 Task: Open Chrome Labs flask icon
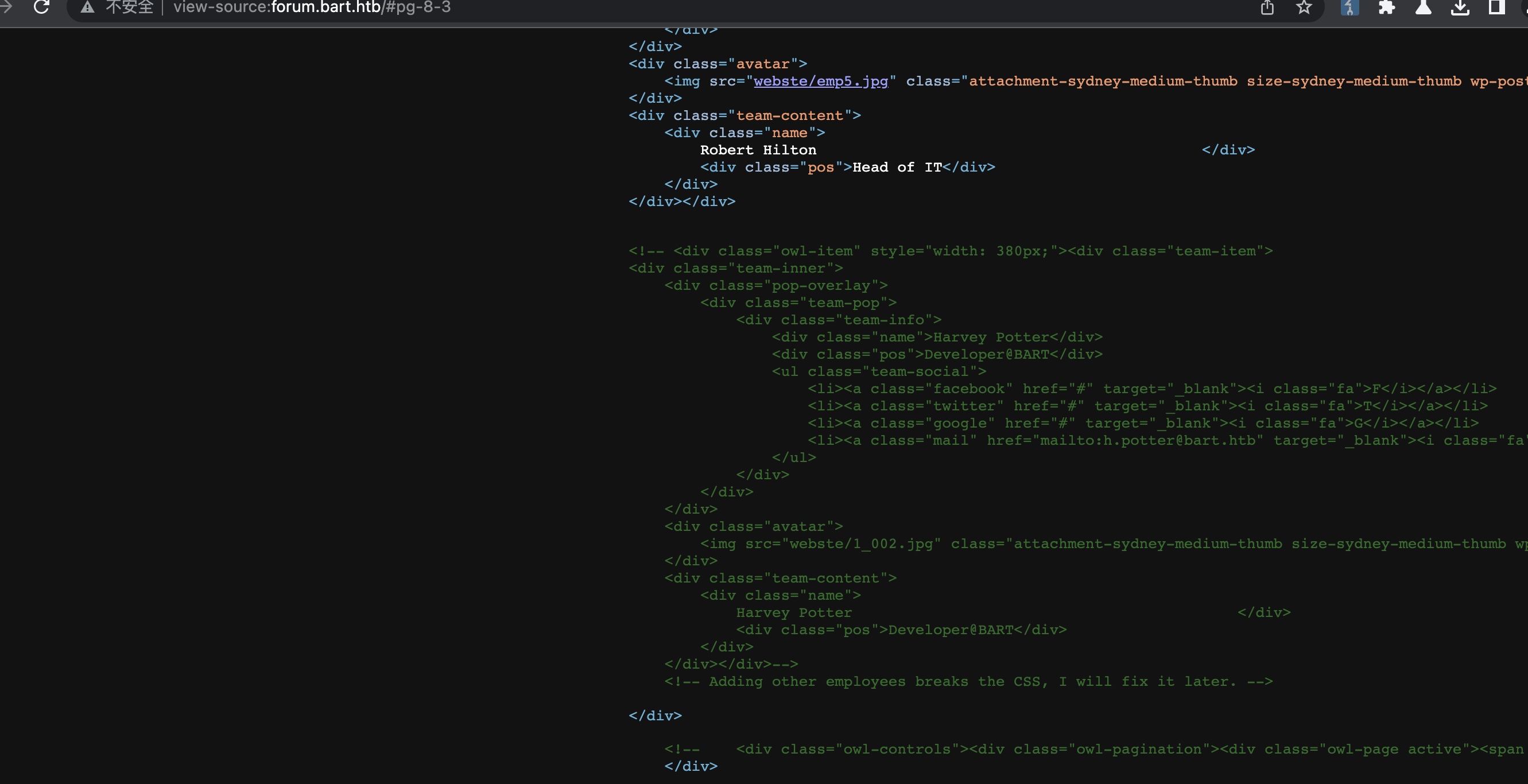pyautogui.click(x=1423, y=7)
